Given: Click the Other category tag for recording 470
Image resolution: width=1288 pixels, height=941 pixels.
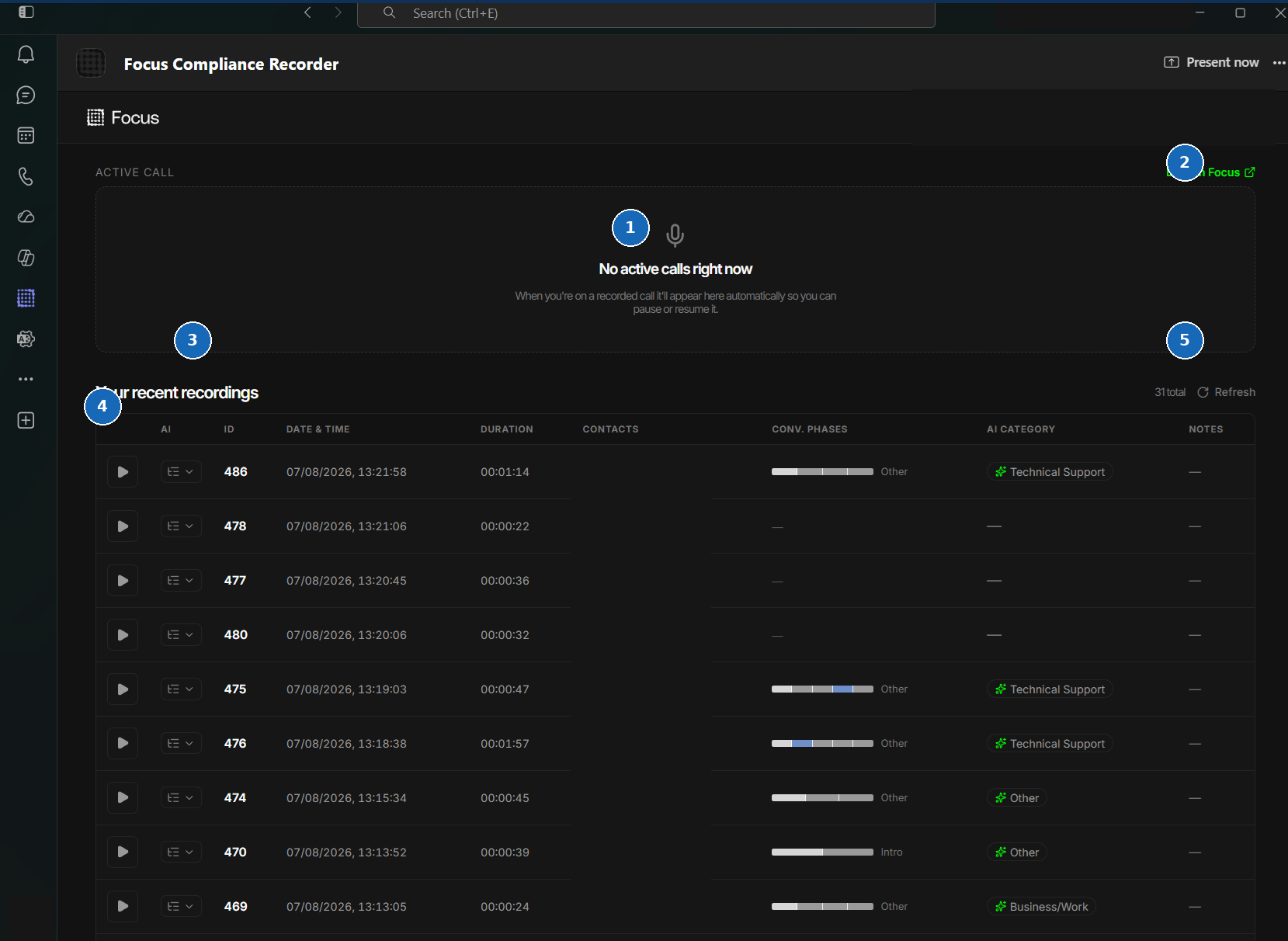Looking at the screenshot, I should 1017,852.
